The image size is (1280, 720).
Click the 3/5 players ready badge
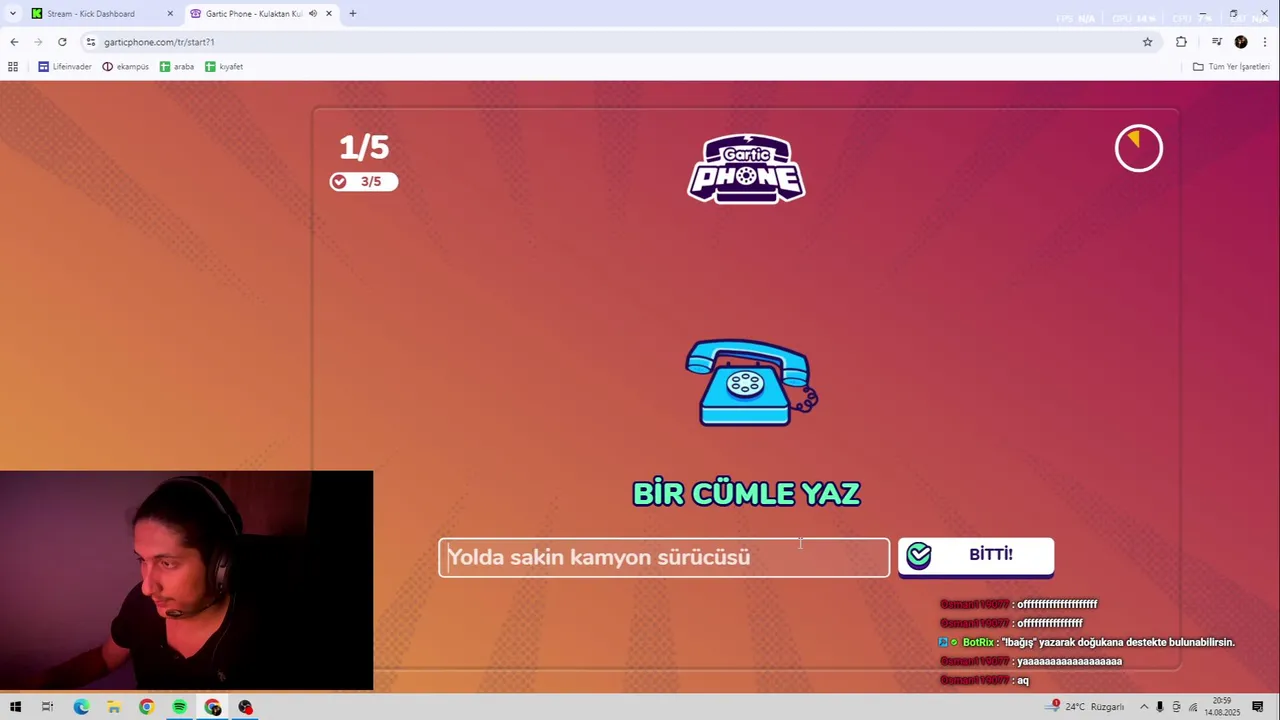[x=364, y=181]
